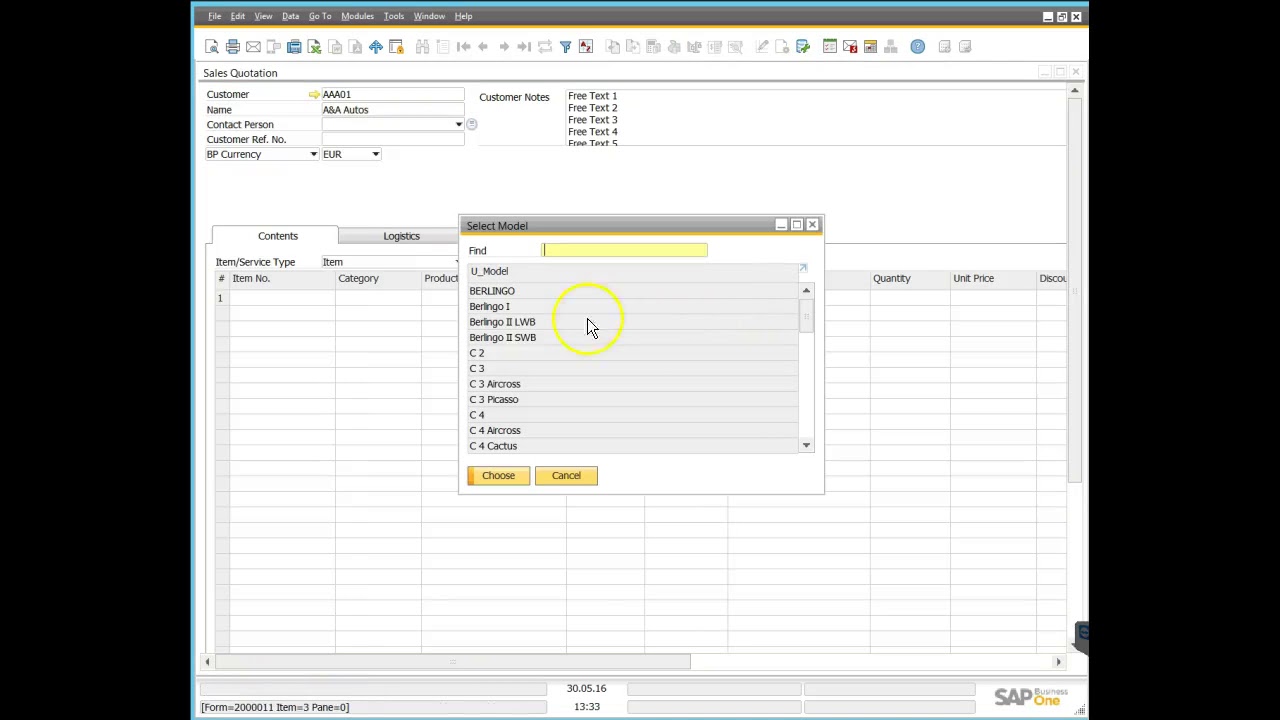Screen dimensions: 1280x720
Task: Go to First Data Record icon
Action: [x=463, y=47]
